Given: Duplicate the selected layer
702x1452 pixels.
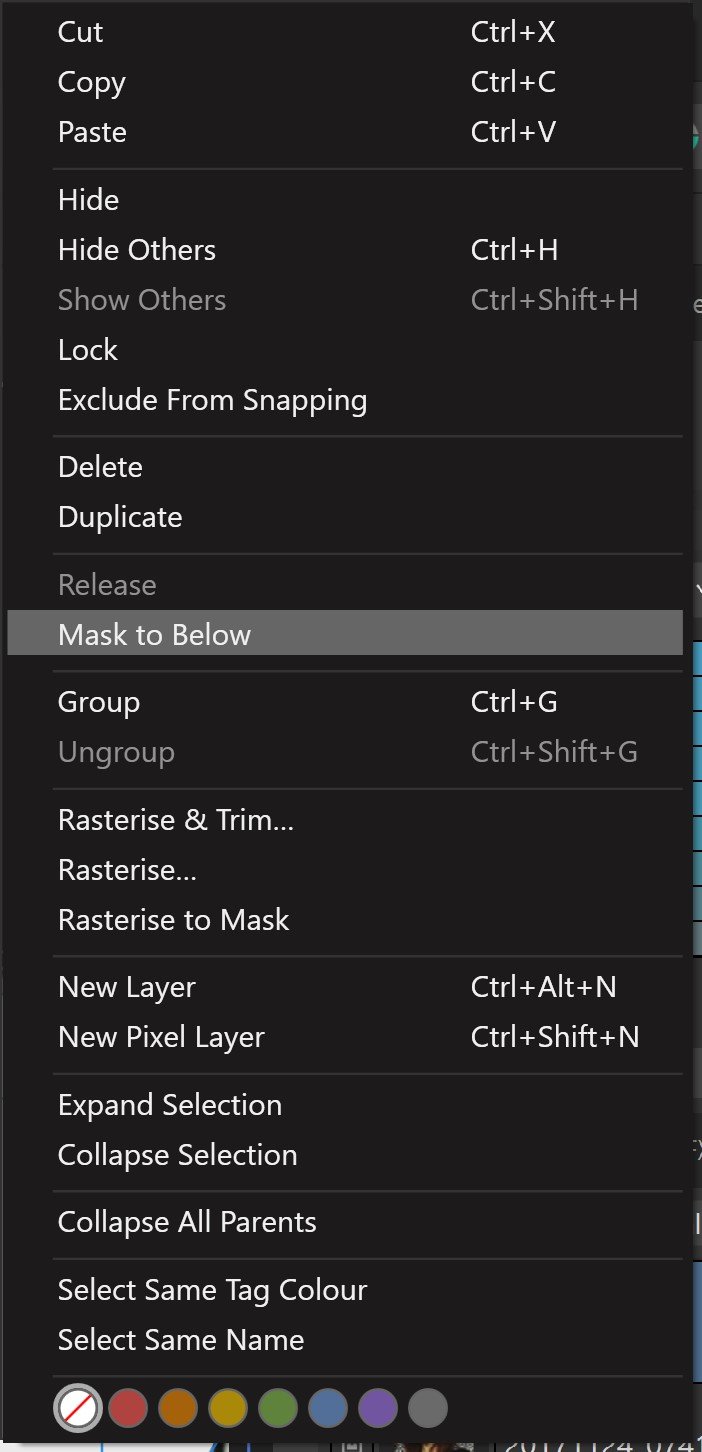Looking at the screenshot, I should [345, 517].
